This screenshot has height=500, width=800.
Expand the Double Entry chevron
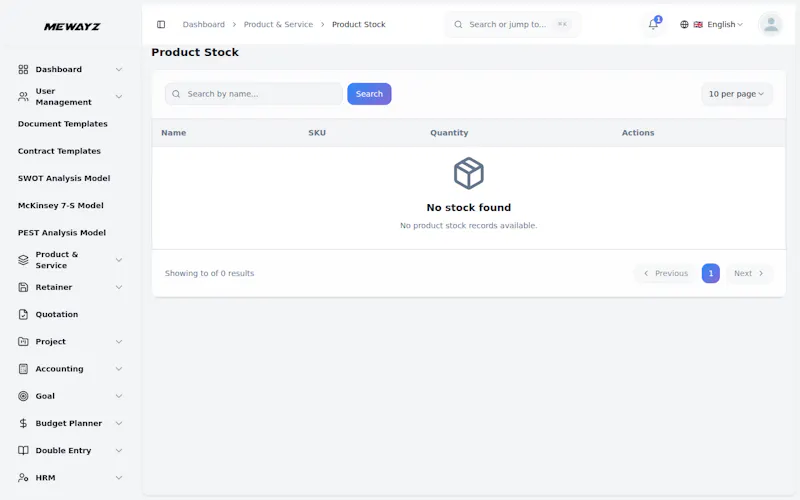click(119, 451)
